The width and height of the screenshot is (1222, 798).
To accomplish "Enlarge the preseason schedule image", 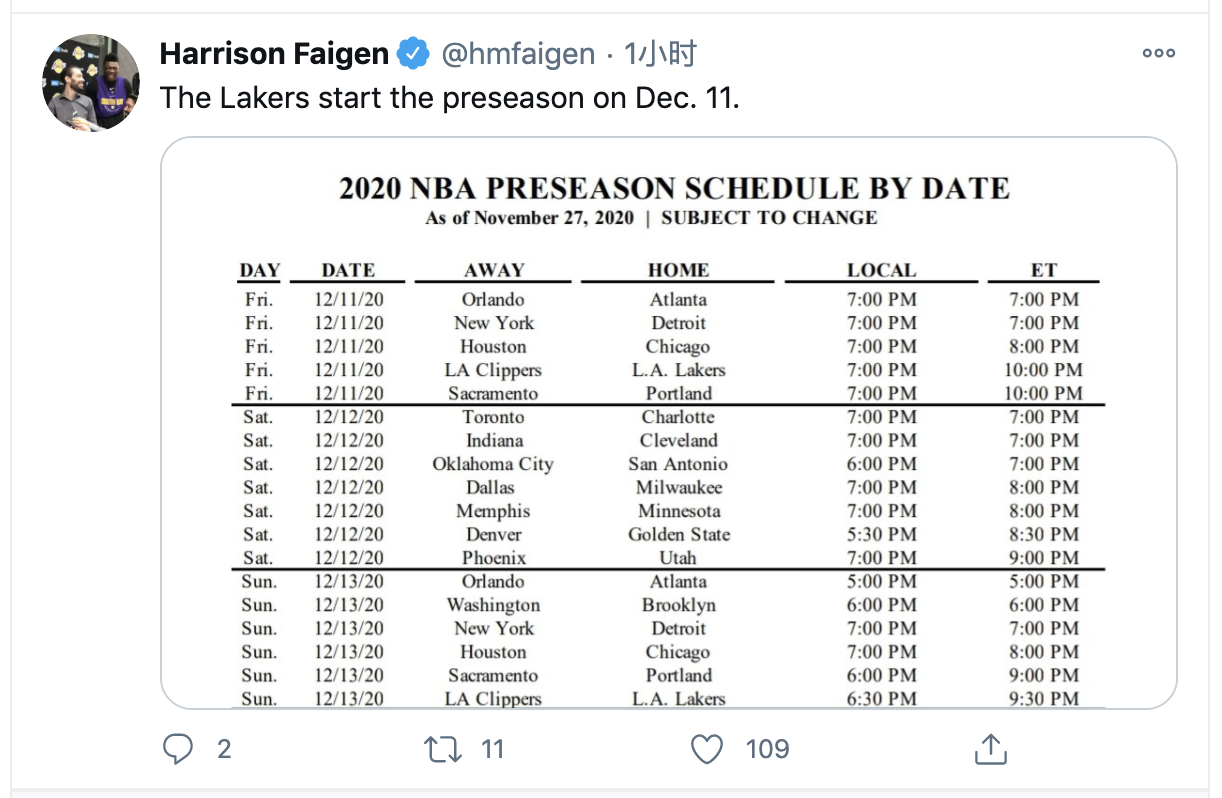I will 669,423.
